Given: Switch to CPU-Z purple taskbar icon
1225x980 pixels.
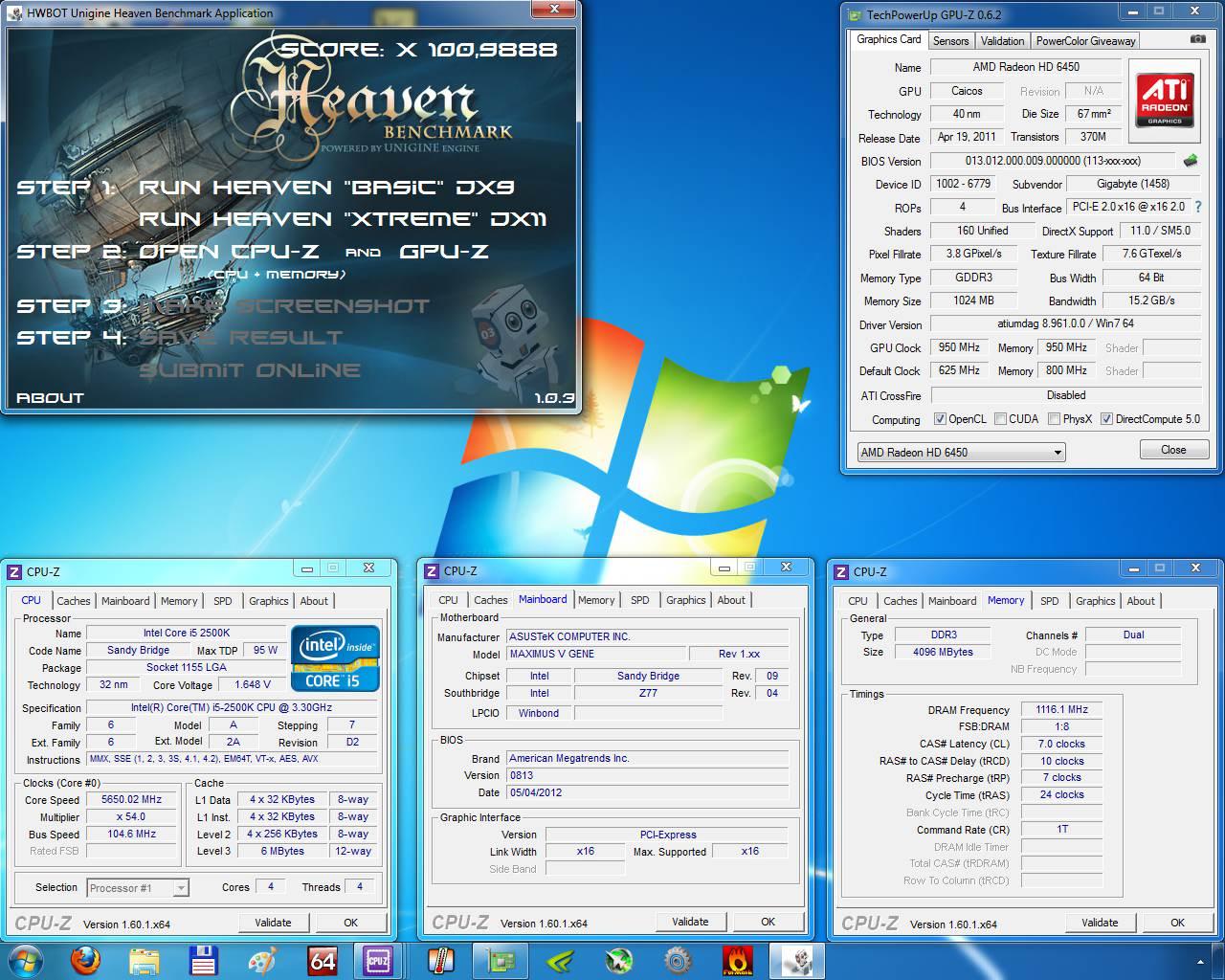Looking at the screenshot, I should tap(378, 960).
